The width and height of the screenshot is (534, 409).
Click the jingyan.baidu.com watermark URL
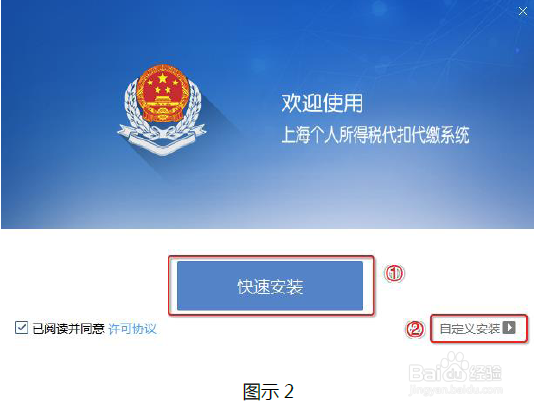pos(455,389)
